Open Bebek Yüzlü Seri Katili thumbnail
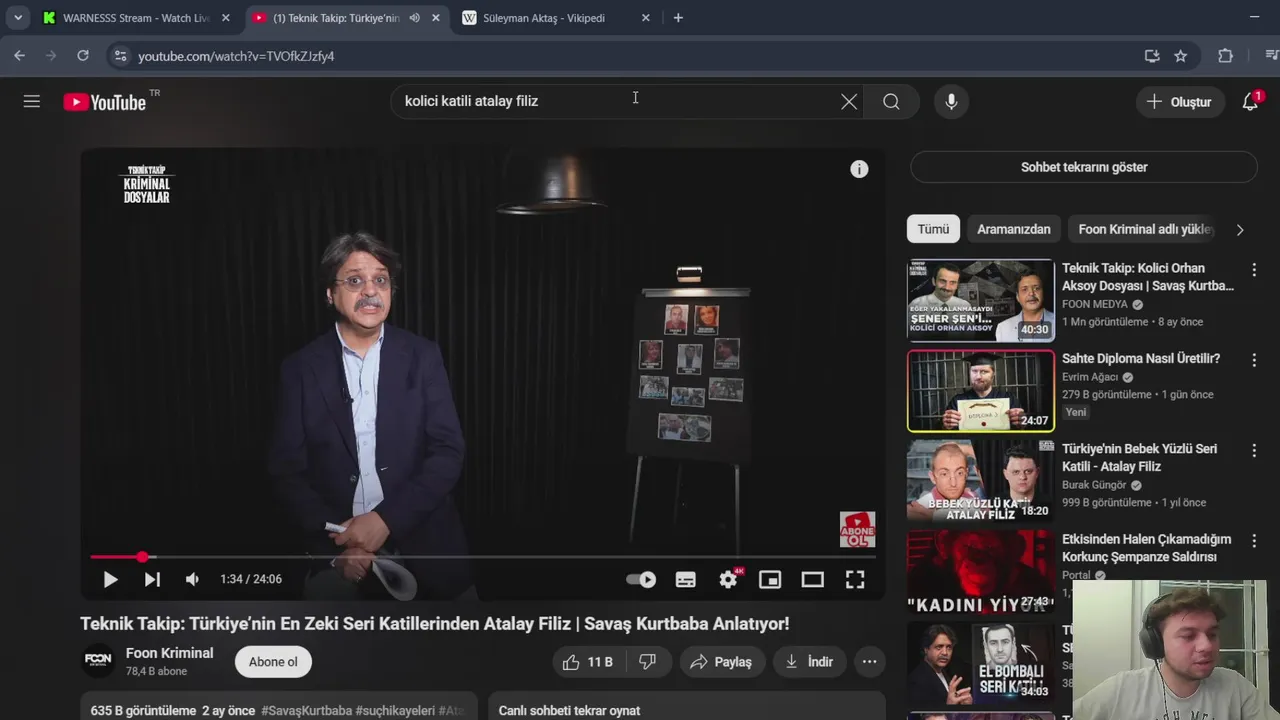 (980, 480)
